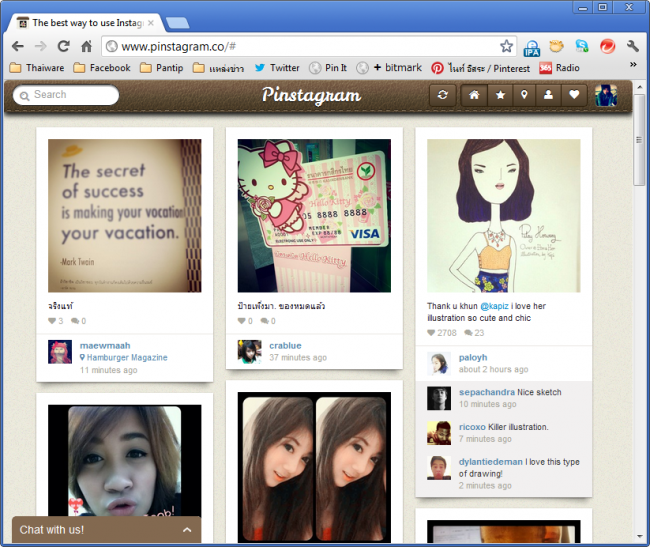Click the @kapiz mention link
The width and height of the screenshot is (650, 547).
click(x=494, y=306)
